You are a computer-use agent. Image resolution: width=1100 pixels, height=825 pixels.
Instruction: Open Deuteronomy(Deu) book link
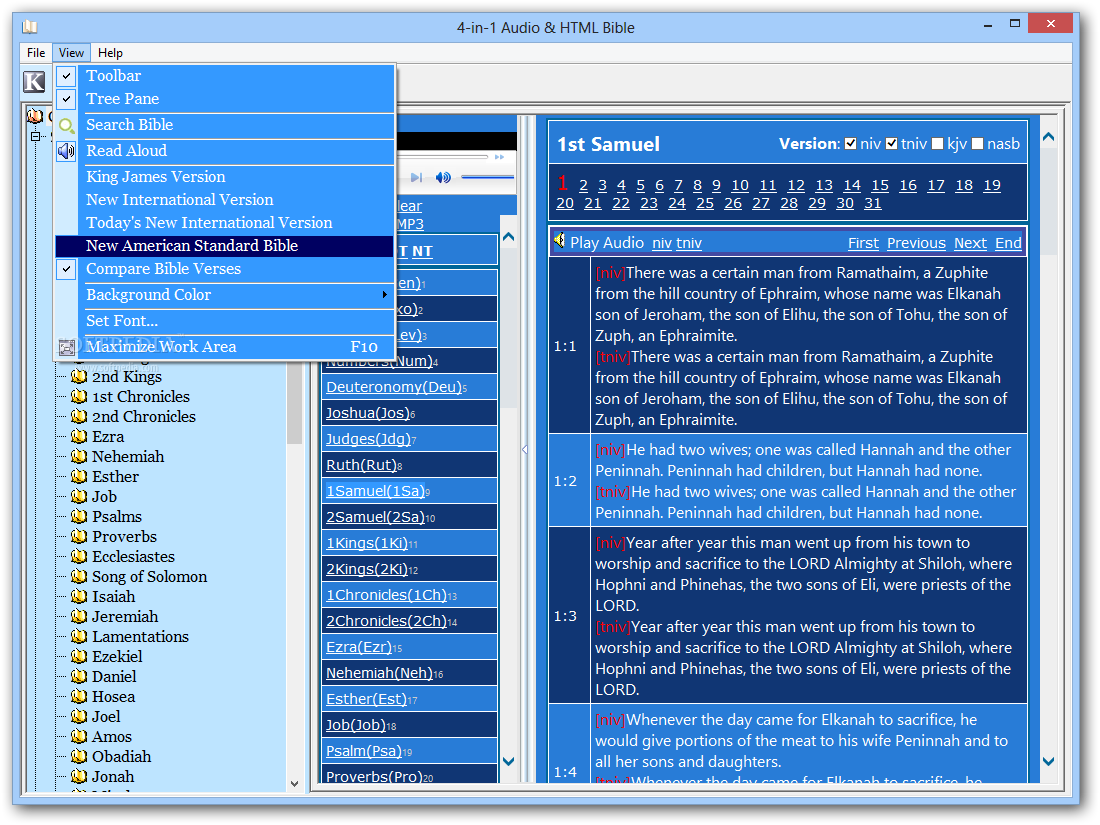pos(394,387)
